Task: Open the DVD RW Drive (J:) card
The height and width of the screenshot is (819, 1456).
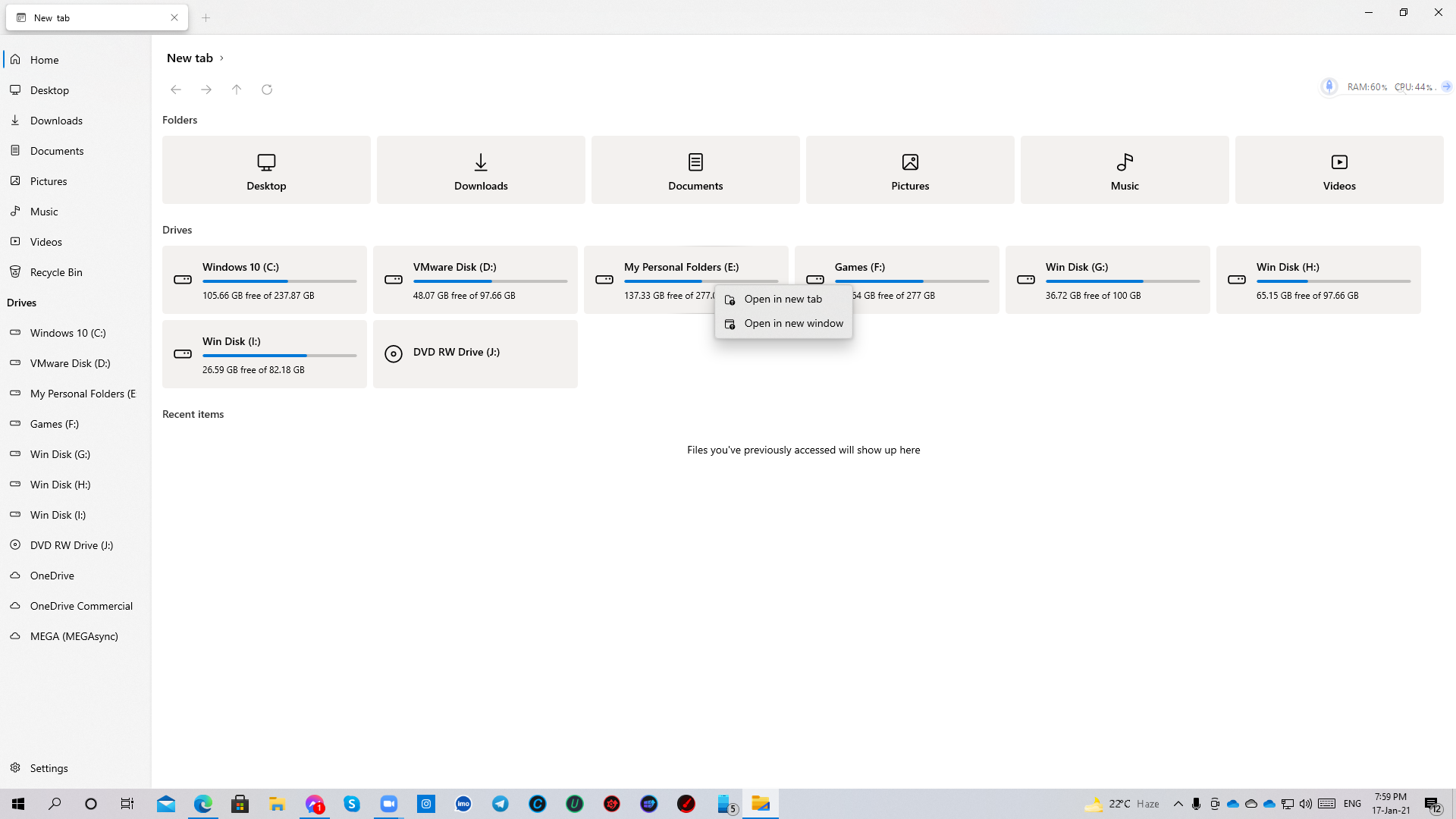Action: point(475,353)
